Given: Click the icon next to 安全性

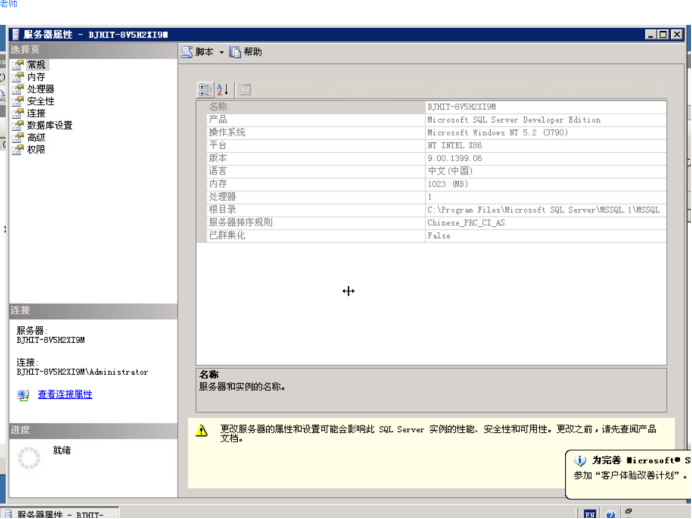Looking at the screenshot, I should pyautogui.click(x=18, y=101).
